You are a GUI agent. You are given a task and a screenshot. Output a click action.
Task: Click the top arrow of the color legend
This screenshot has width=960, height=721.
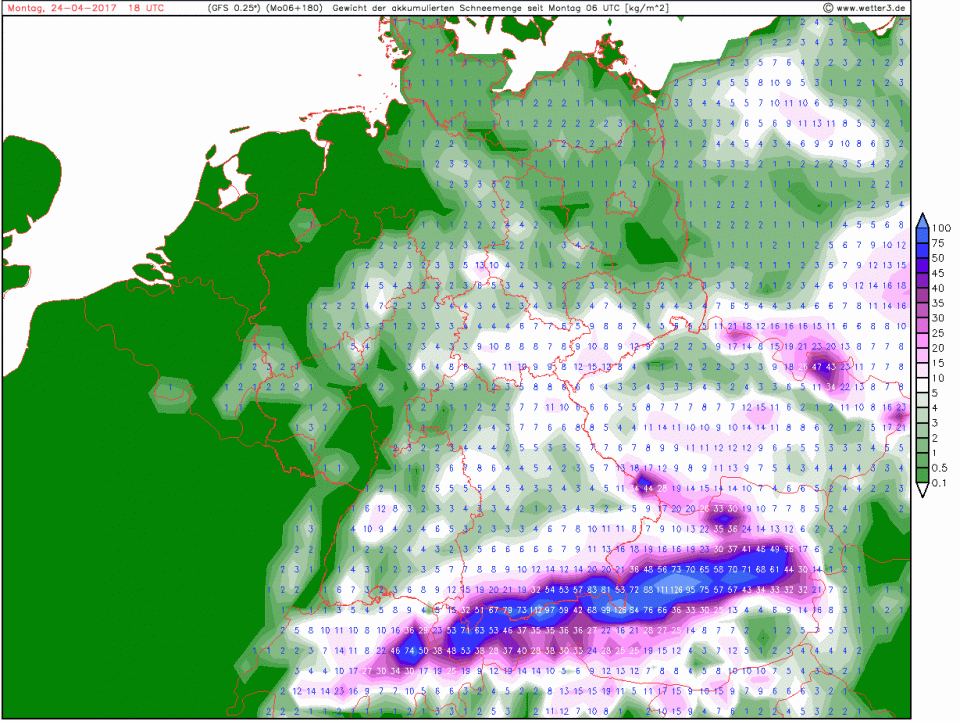922,219
